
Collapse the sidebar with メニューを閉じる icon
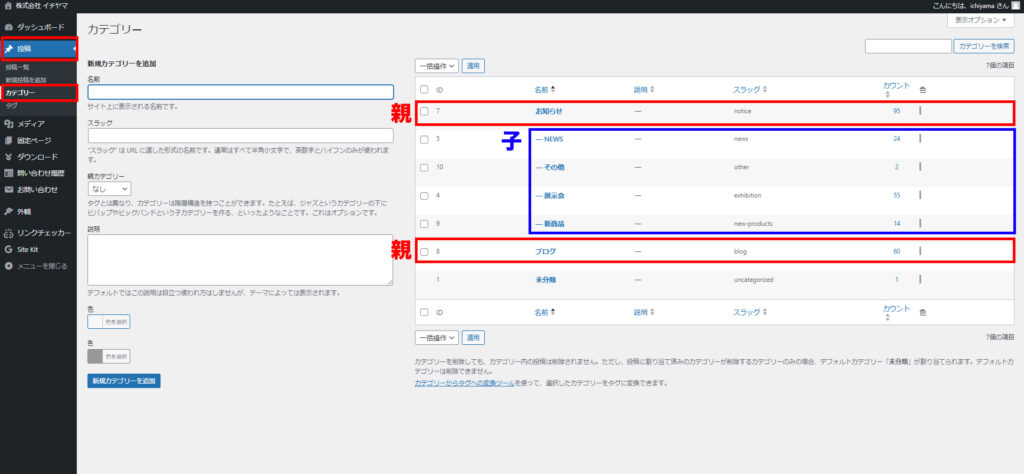pyautogui.click(x=9, y=266)
